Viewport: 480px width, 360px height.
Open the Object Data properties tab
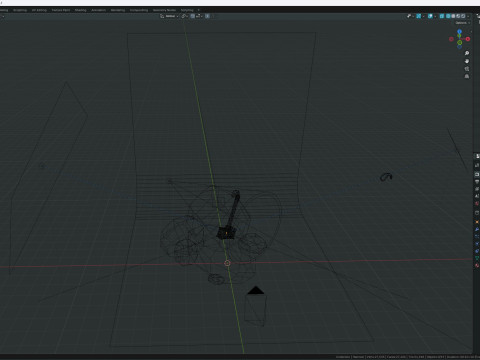(477, 258)
